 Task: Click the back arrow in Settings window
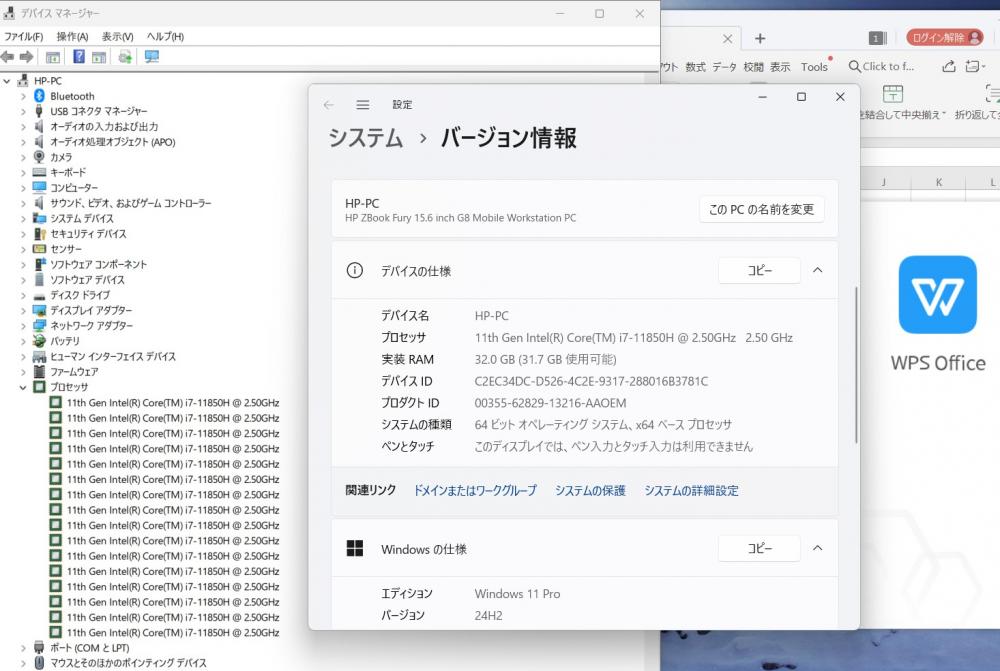pos(328,105)
